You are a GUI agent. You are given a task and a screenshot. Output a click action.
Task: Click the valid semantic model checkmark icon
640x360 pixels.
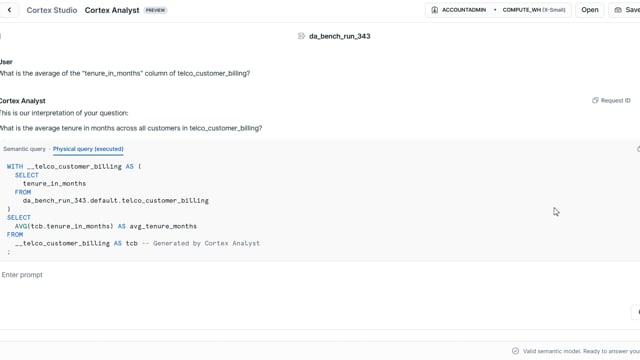[516, 351]
